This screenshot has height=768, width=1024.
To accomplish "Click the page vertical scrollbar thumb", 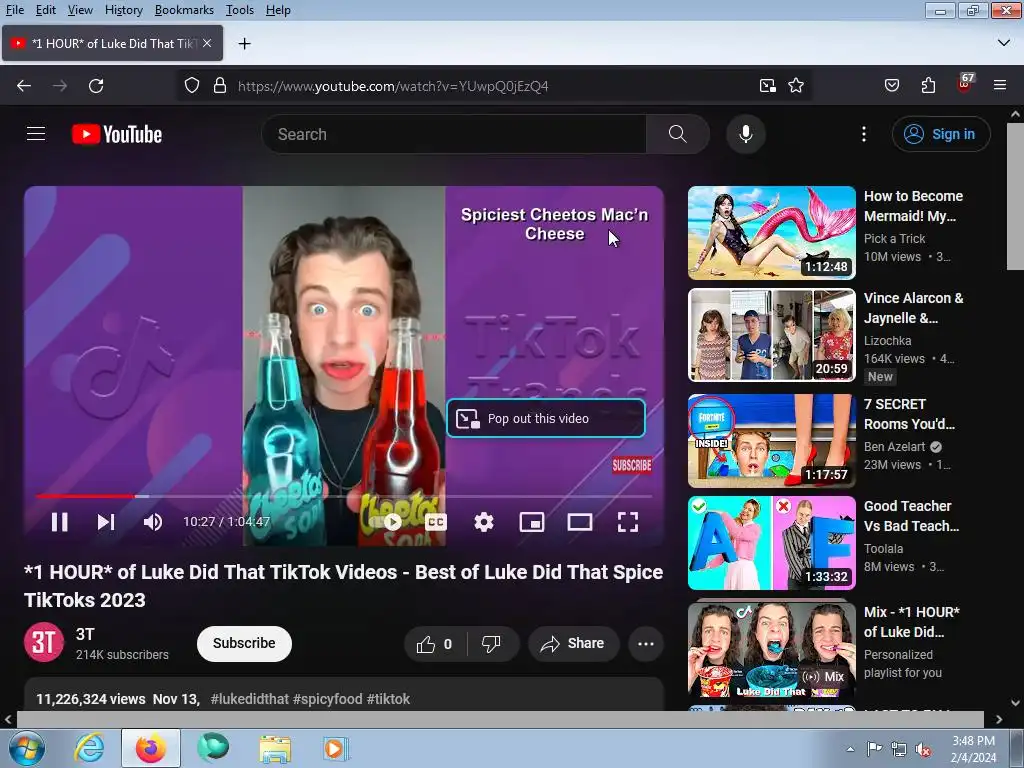I will [1015, 196].
